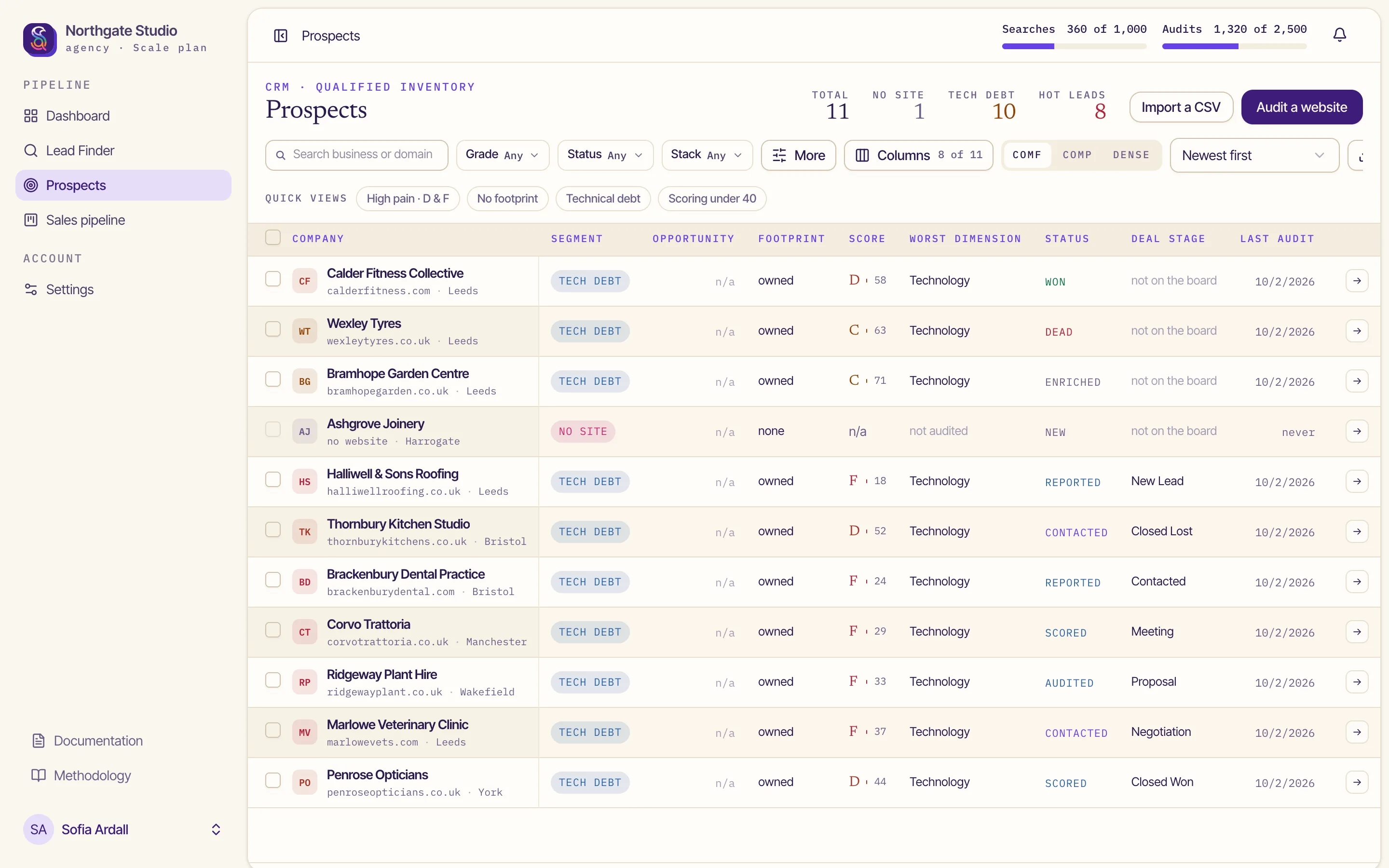Open arrow for Halliwell & Sons Roofing
The image size is (1389, 868).
coord(1357,481)
